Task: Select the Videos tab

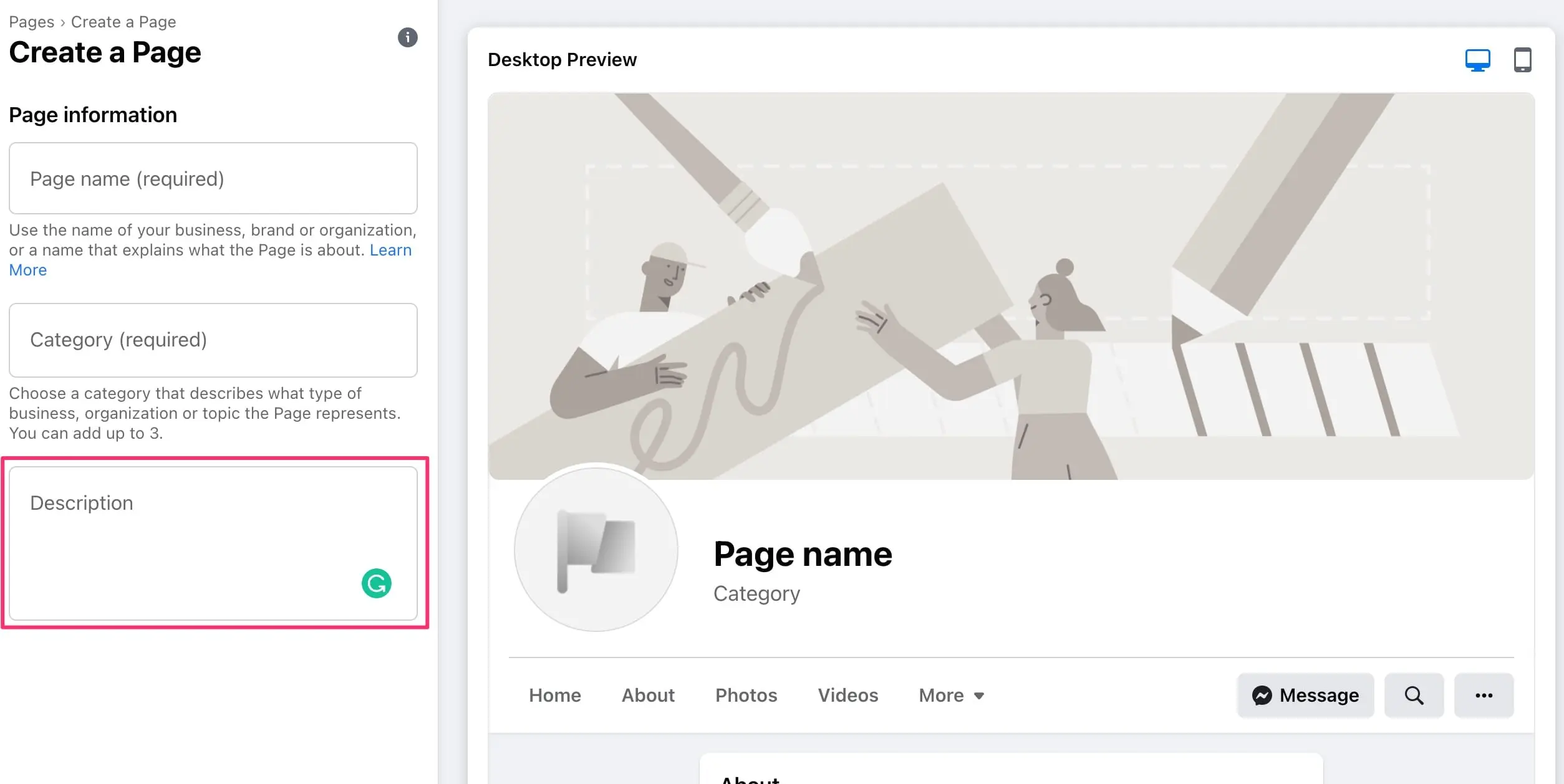Action: point(848,696)
